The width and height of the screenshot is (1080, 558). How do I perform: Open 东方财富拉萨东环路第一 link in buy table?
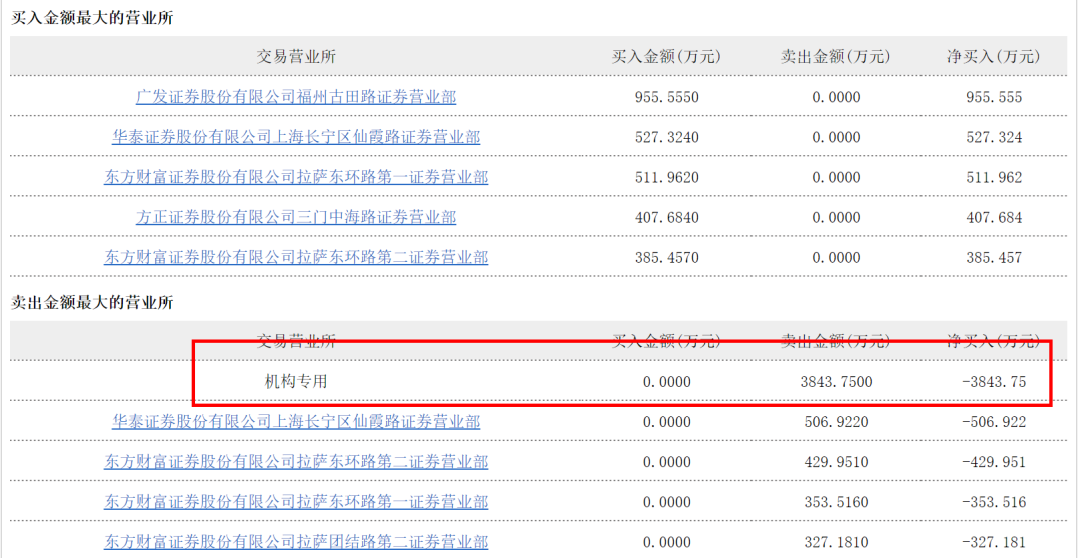click(296, 177)
